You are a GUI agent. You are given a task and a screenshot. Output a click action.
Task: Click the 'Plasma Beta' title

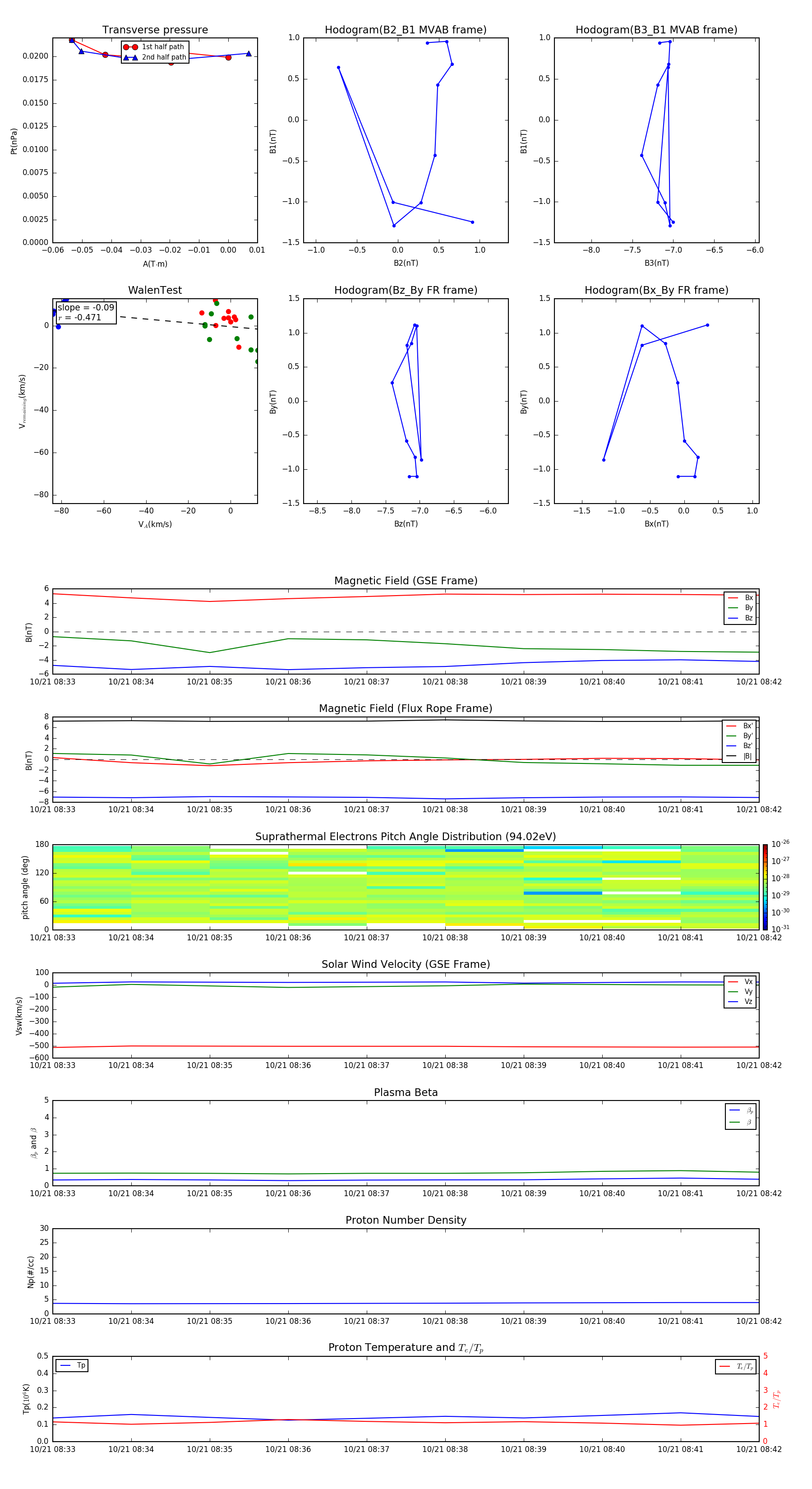[x=406, y=1092]
